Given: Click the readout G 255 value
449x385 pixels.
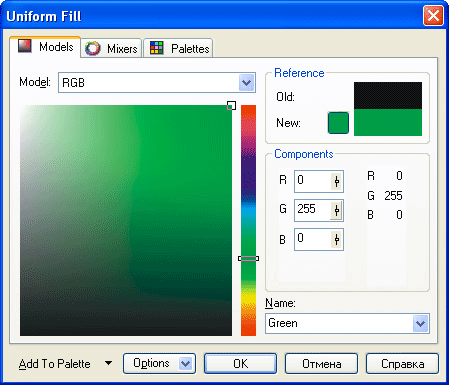Looking at the screenshot, I should [393, 196].
